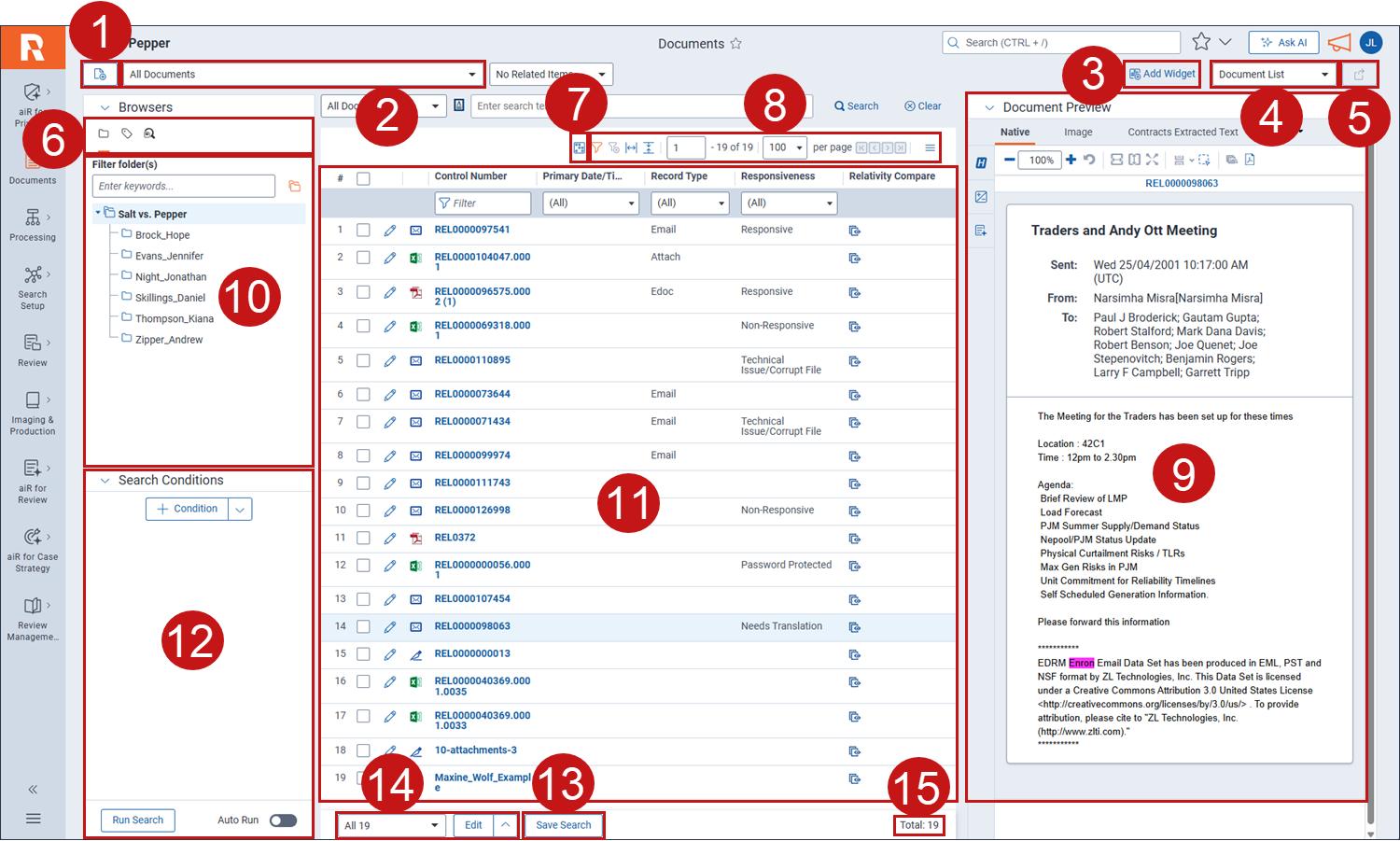
Task: Click the zoom out minus icon in viewer
Action: click(x=1009, y=160)
